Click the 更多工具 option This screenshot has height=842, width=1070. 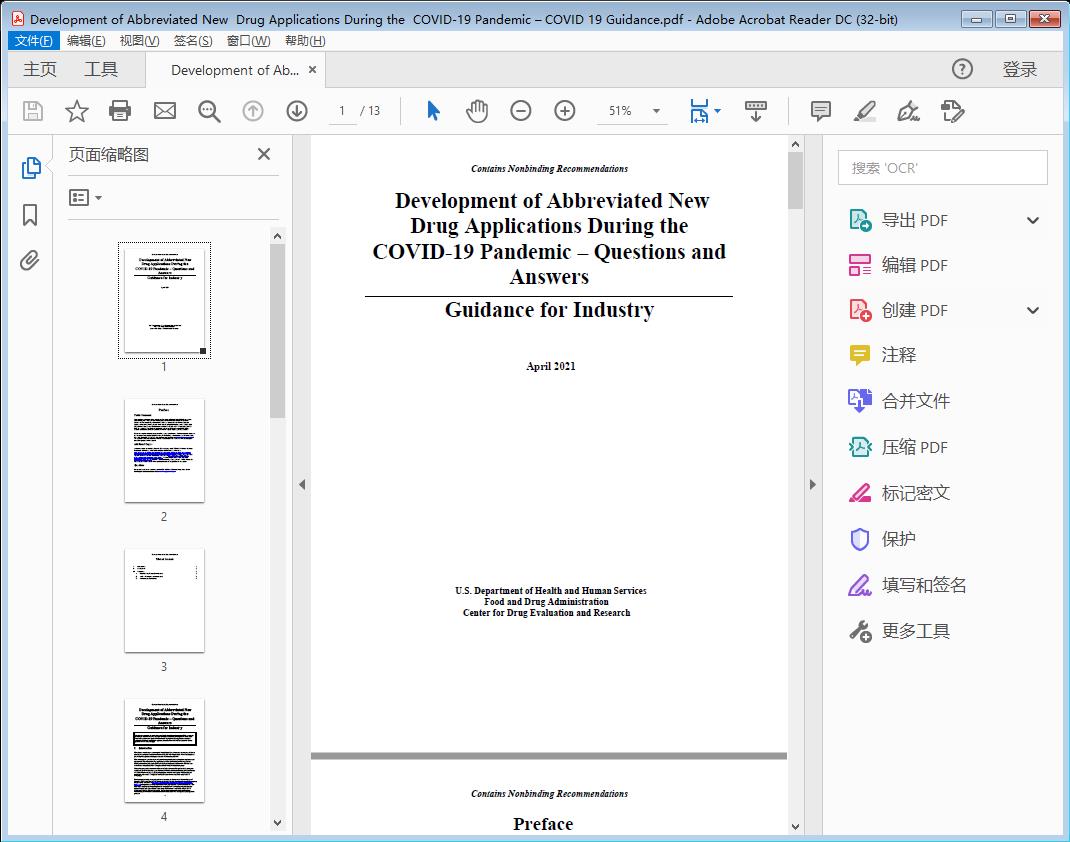(x=916, y=631)
